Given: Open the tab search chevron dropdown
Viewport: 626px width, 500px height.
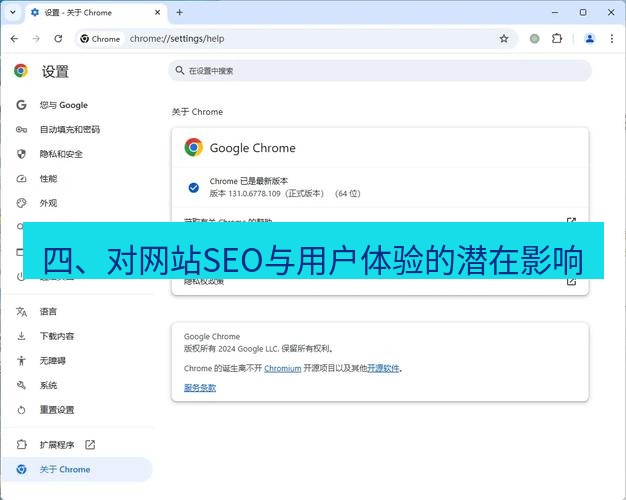Looking at the screenshot, I should tap(13, 12).
